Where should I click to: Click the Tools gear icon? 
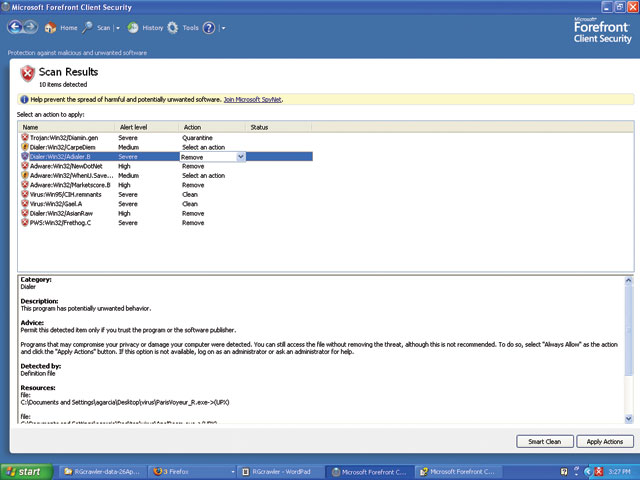click(173, 28)
